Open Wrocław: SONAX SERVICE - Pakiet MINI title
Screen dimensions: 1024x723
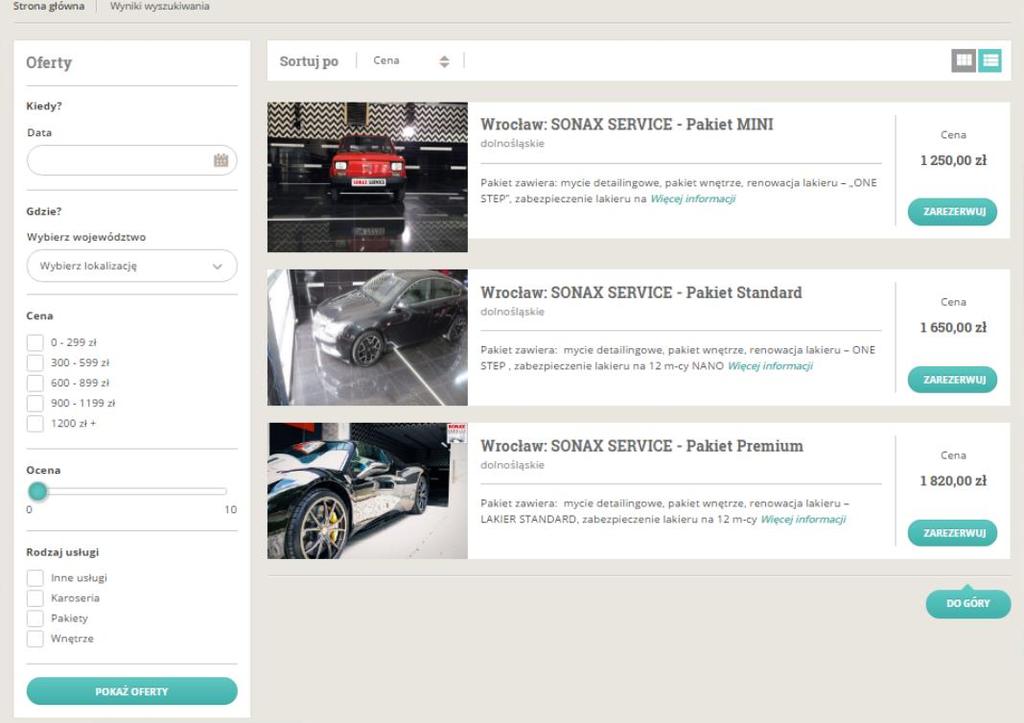(x=627, y=124)
